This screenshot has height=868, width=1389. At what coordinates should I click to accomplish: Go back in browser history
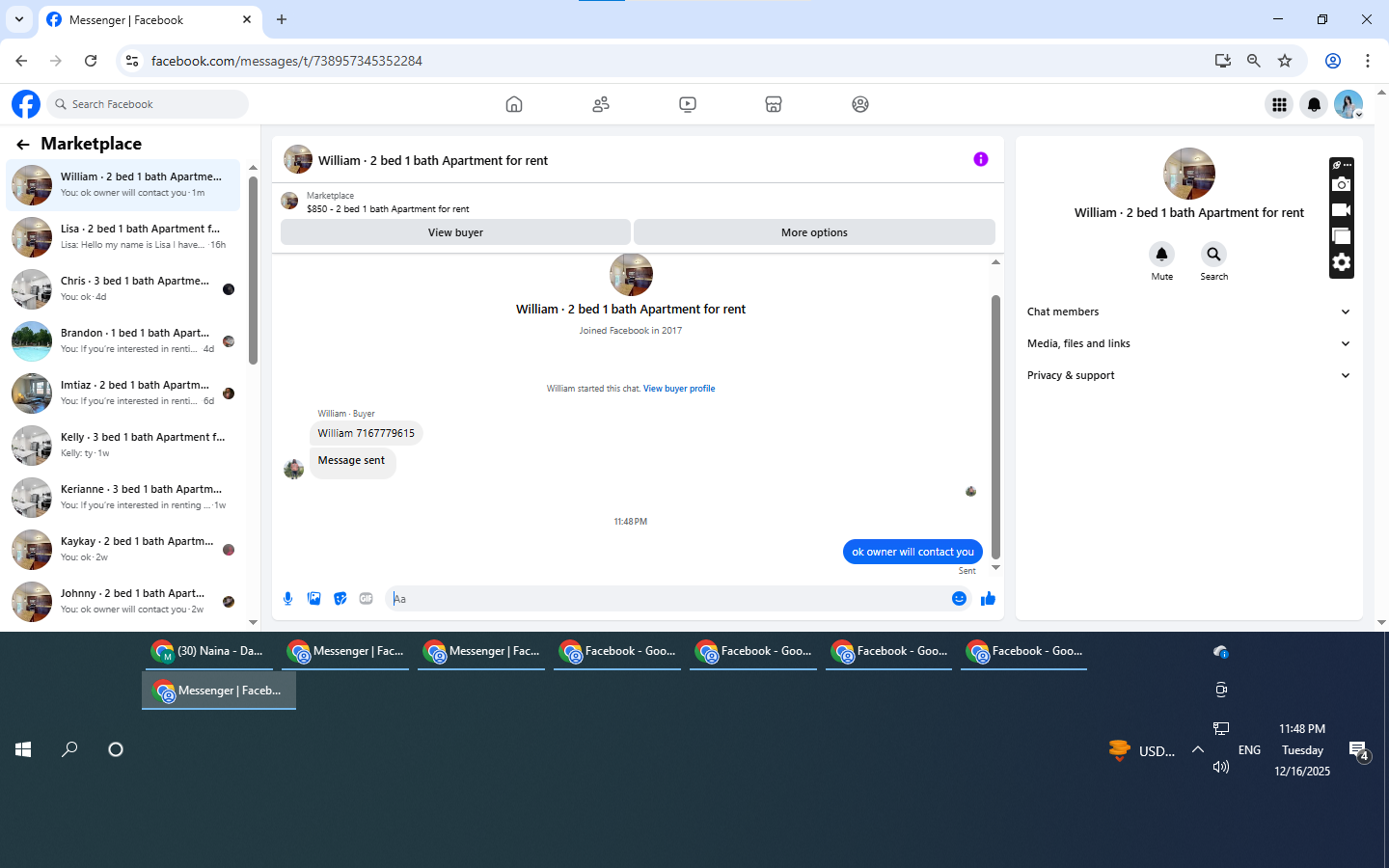click(21, 61)
